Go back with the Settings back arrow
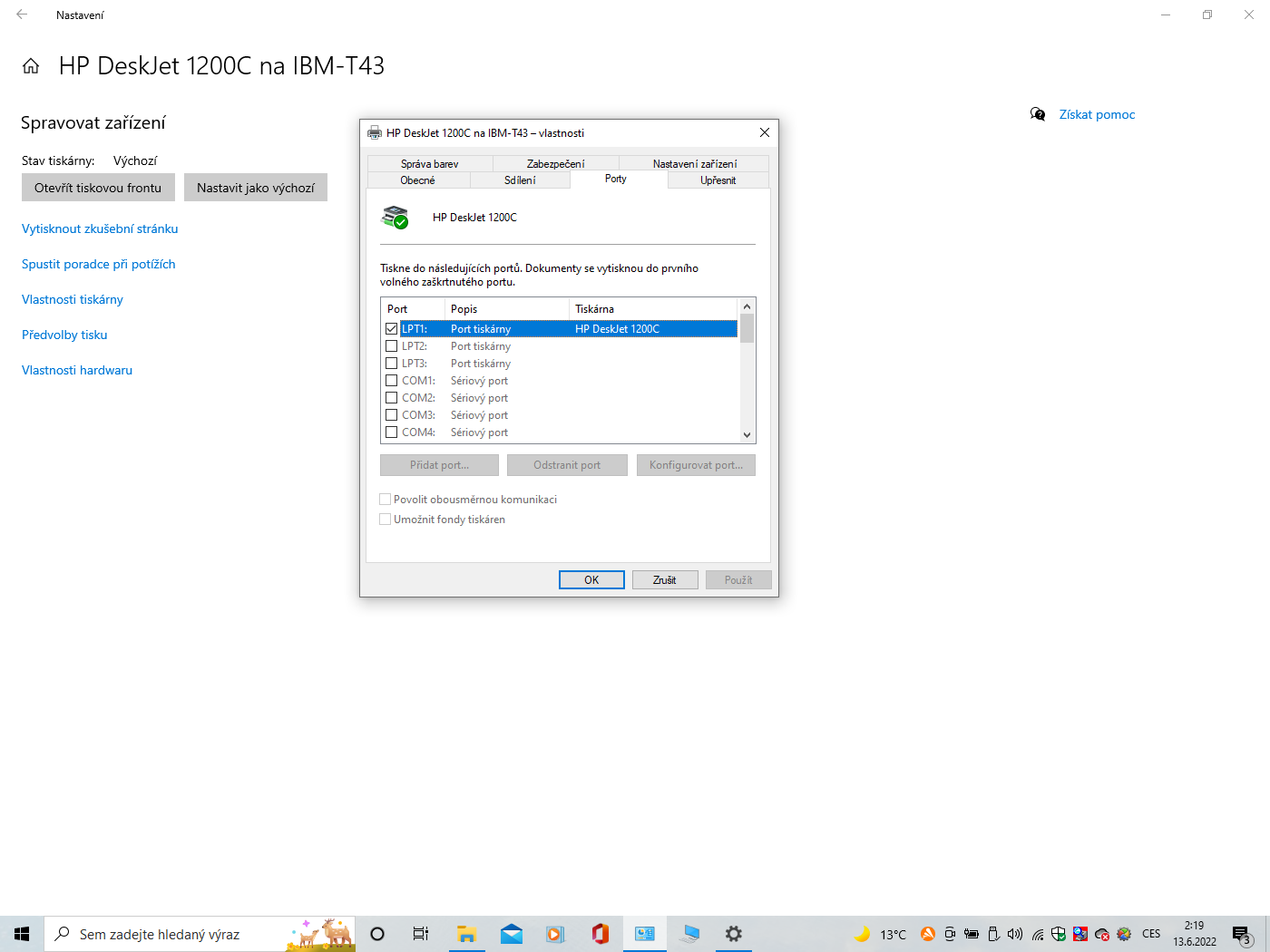Image resolution: width=1270 pixels, height=952 pixels. 22,15
